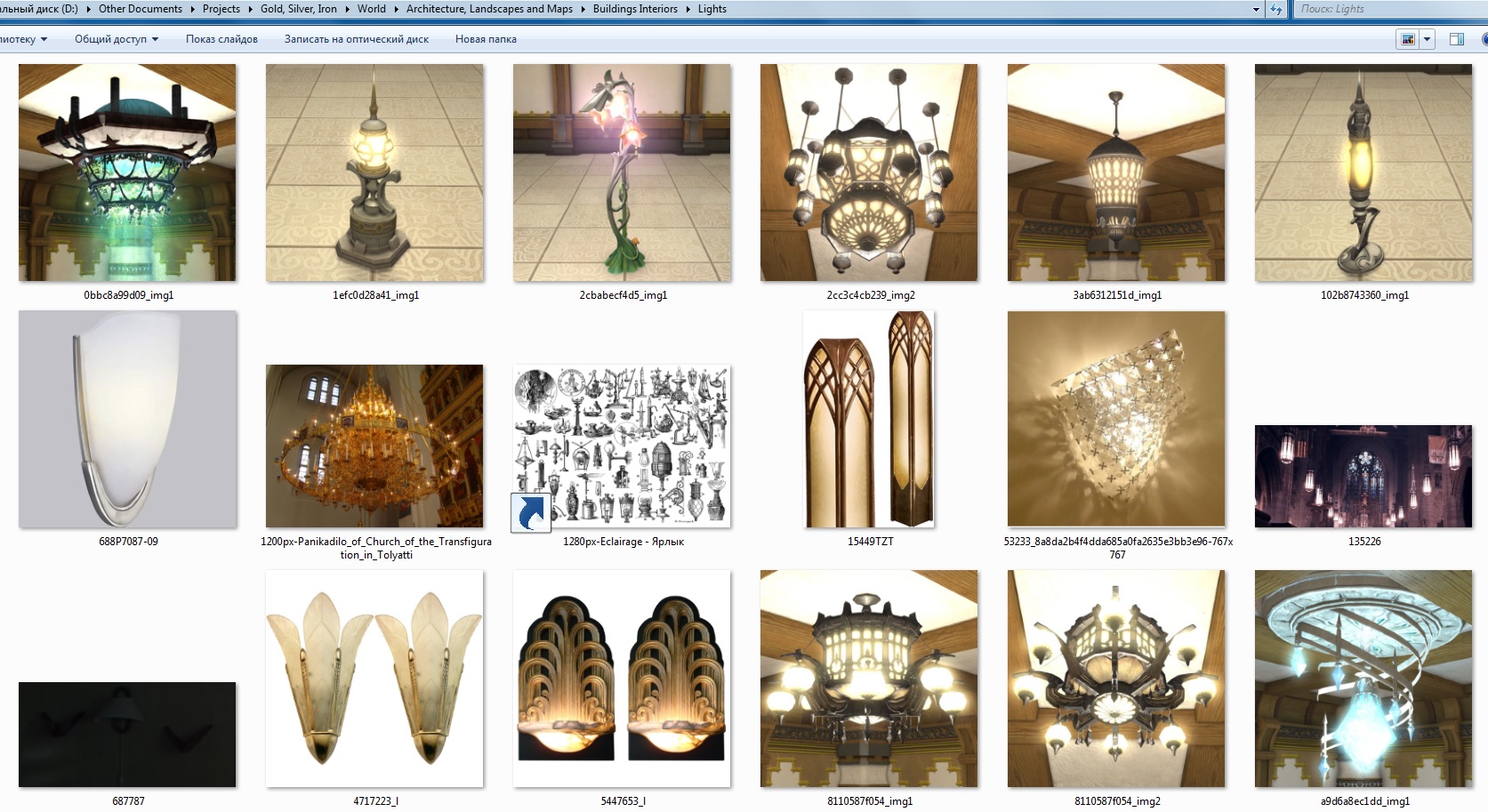Select the Panikadilo church chandelier thumbnail
Screen dimensions: 1488x812
374,446
